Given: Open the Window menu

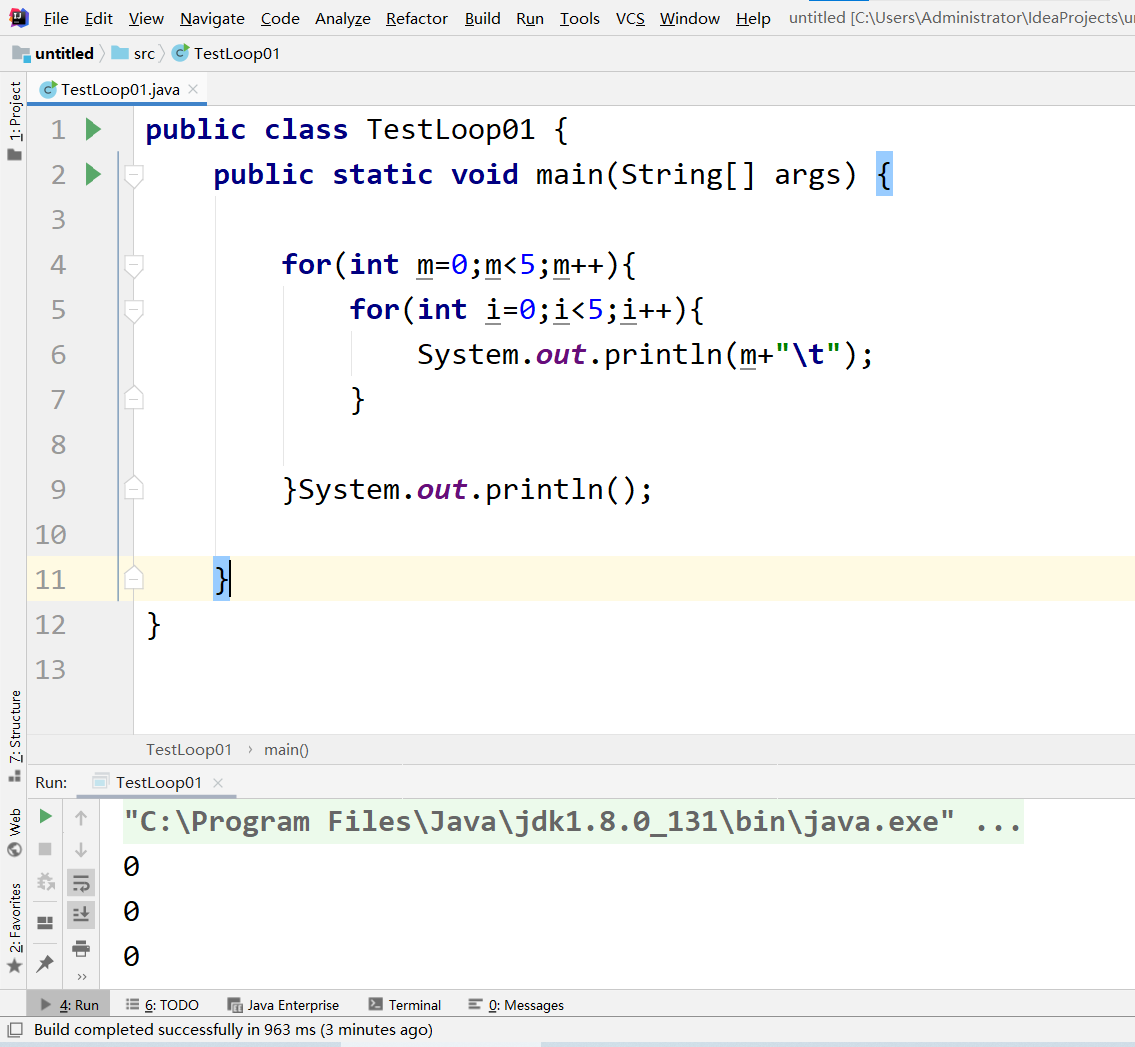Looking at the screenshot, I should pyautogui.click(x=690, y=18).
